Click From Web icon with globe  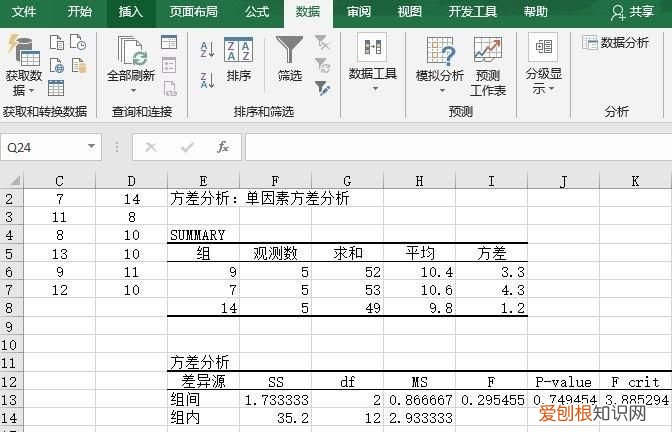(57, 66)
